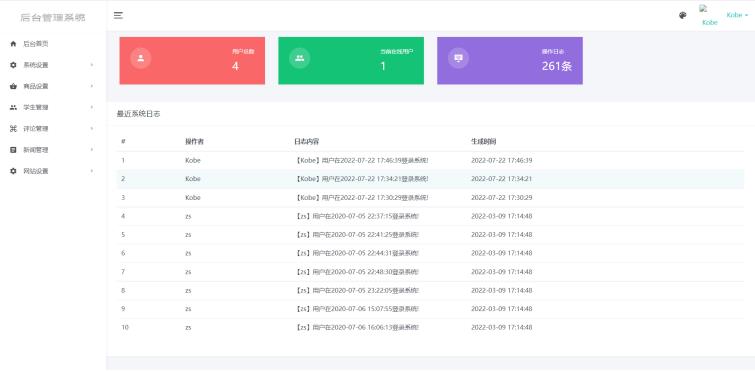The image size is (755, 371).
Task: Click the command-symbol icon for 评论管理
Action: pyautogui.click(x=13, y=128)
